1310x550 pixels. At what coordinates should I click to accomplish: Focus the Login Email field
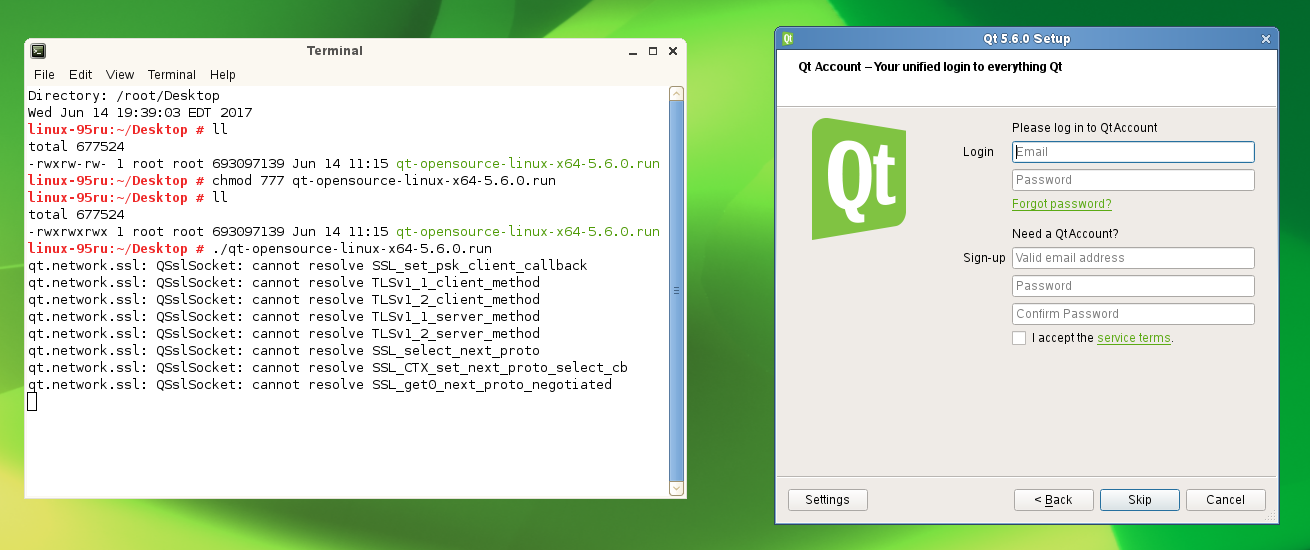pos(1133,152)
